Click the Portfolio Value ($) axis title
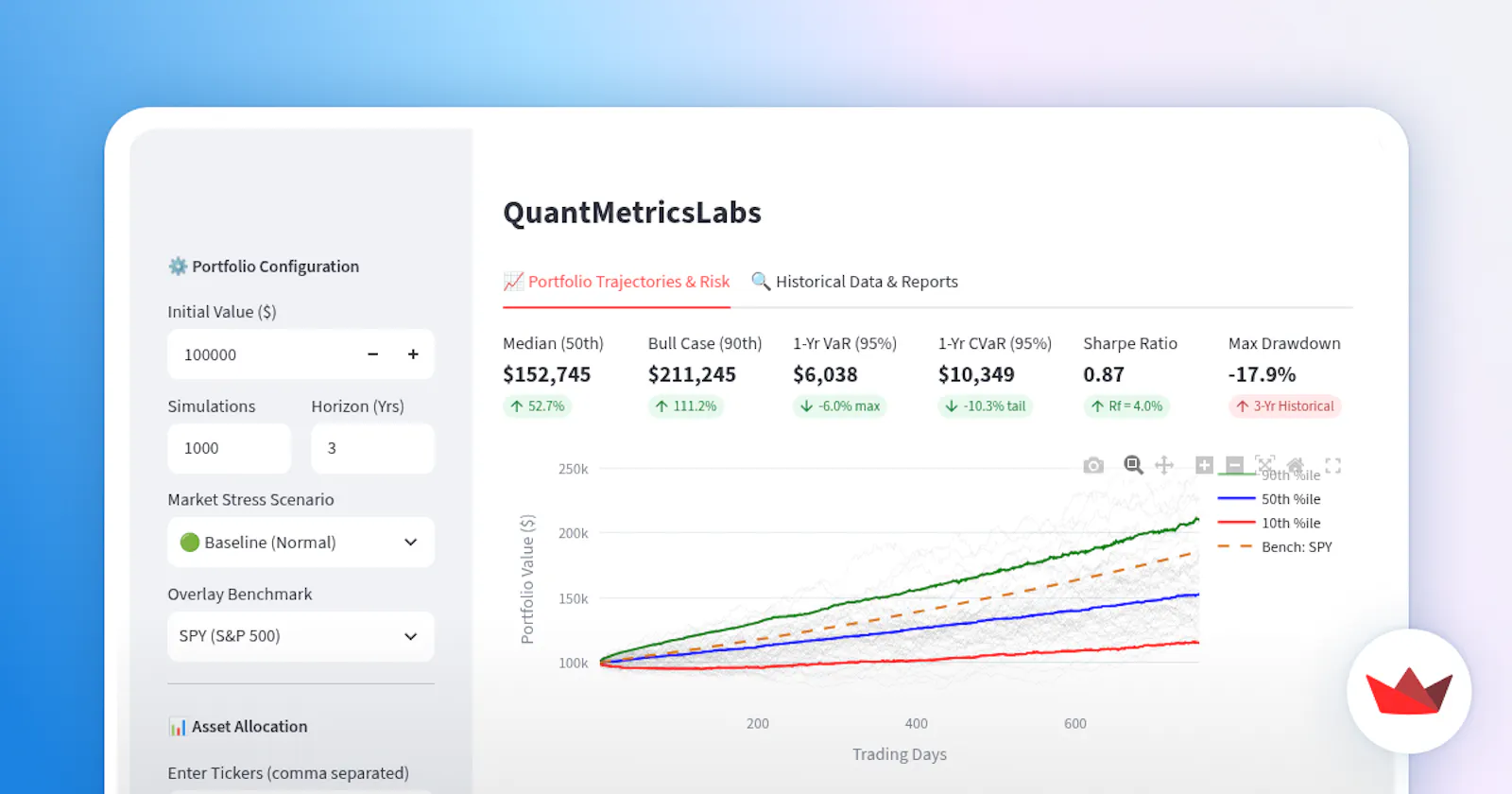The image size is (1512, 794). [527, 578]
